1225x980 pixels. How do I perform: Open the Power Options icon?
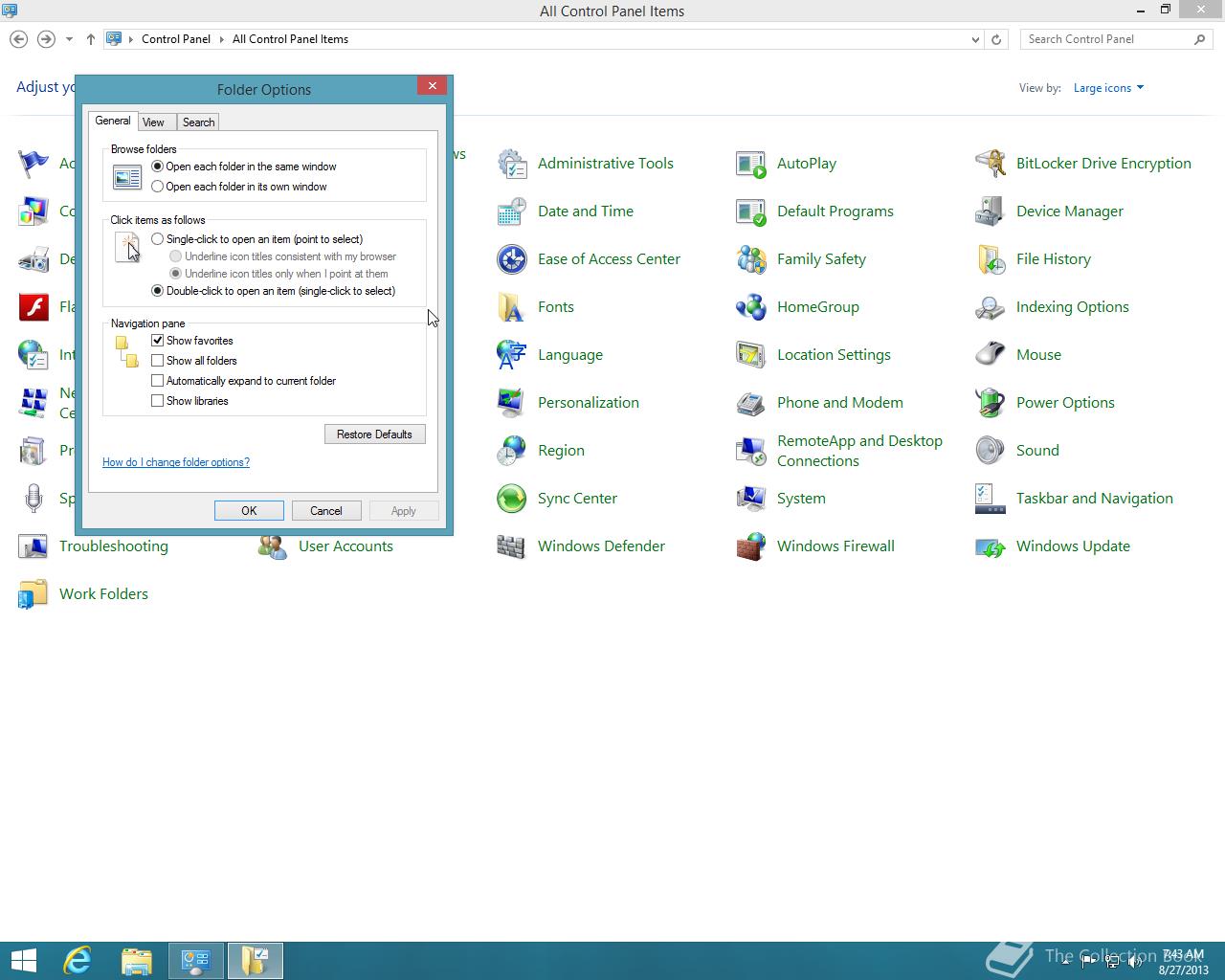pyautogui.click(x=991, y=403)
